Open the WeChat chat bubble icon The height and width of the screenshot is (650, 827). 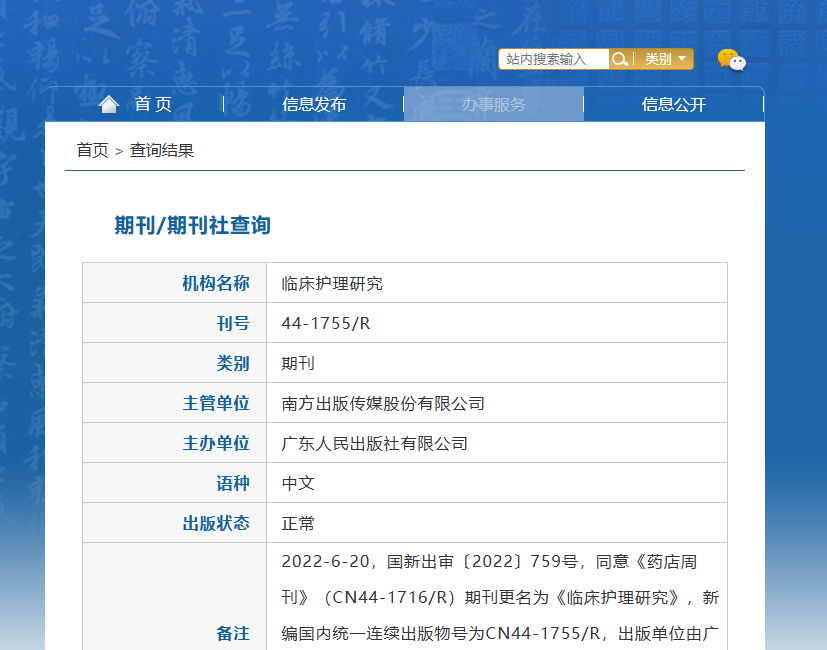pos(732,60)
